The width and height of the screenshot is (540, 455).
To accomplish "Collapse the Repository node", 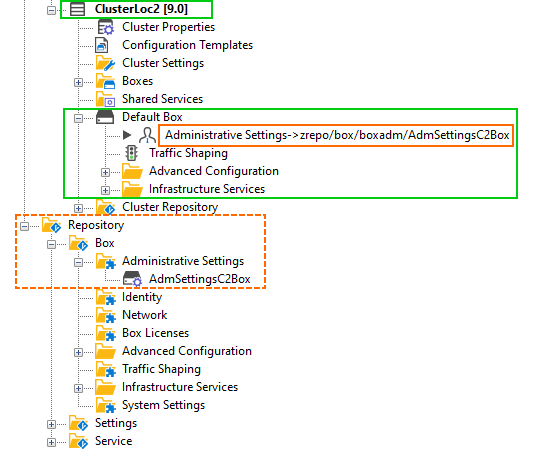I will click(x=24, y=226).
